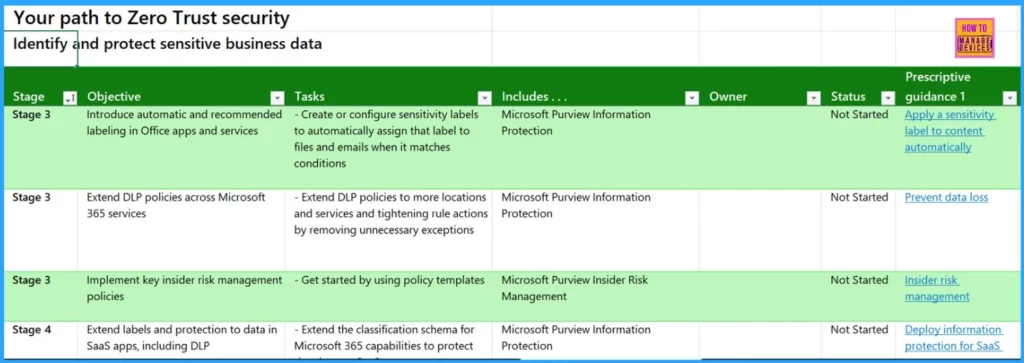1024x363 pixels.
Task: Select Includes cell in DLP policies row
Action: 595,230
